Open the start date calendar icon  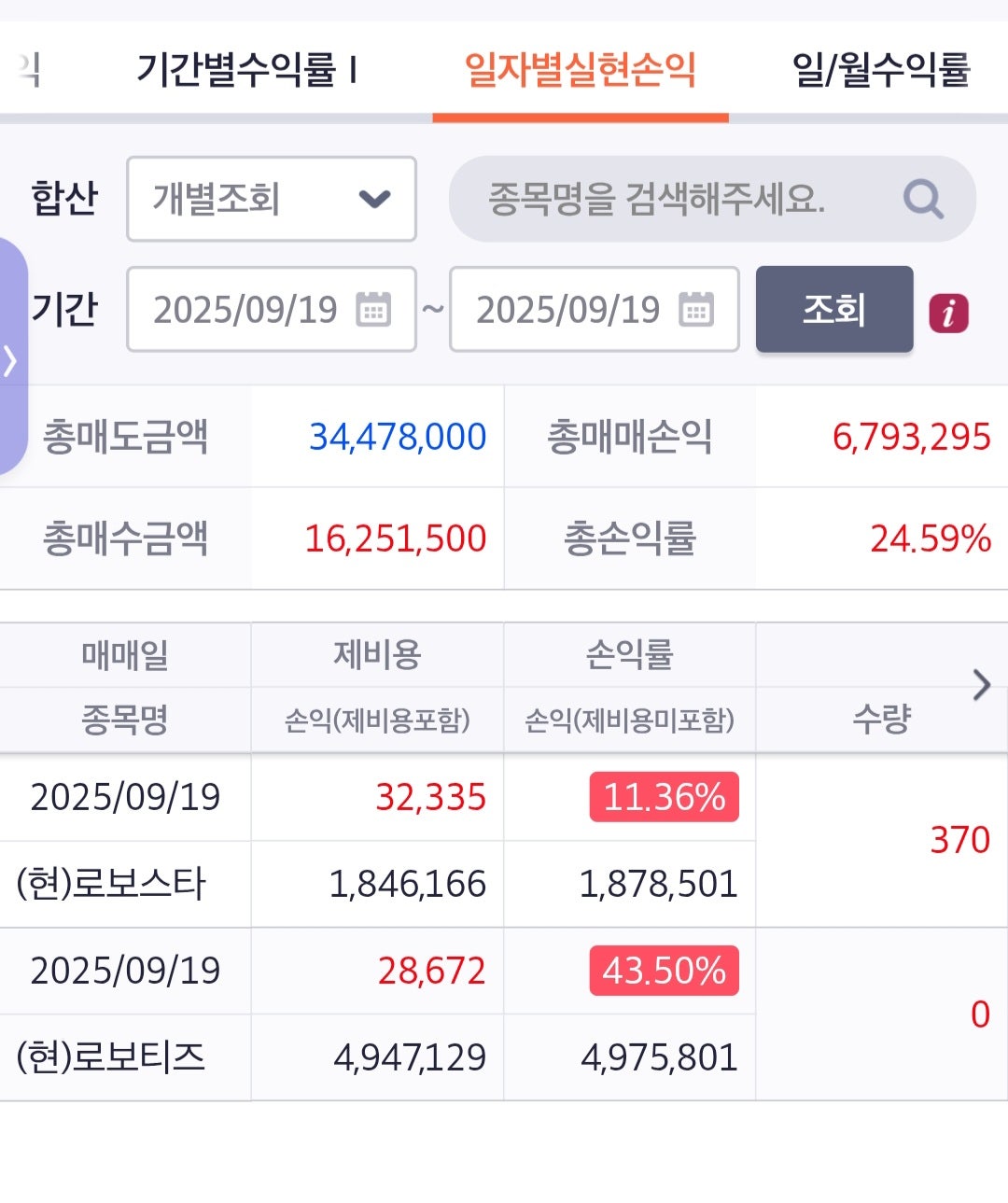tap(374, 310)
